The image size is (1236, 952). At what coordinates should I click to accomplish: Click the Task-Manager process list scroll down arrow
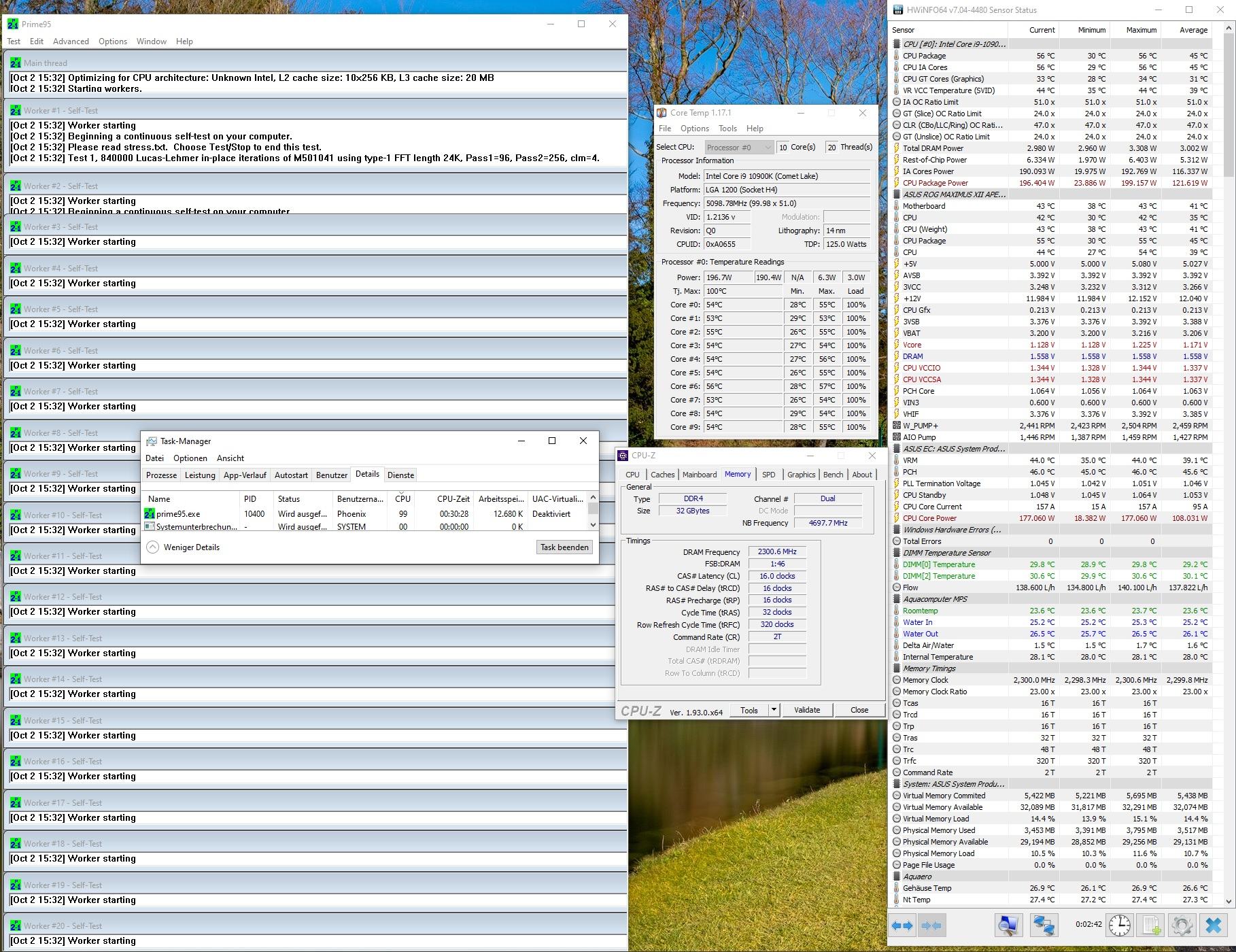click(593, 524)
